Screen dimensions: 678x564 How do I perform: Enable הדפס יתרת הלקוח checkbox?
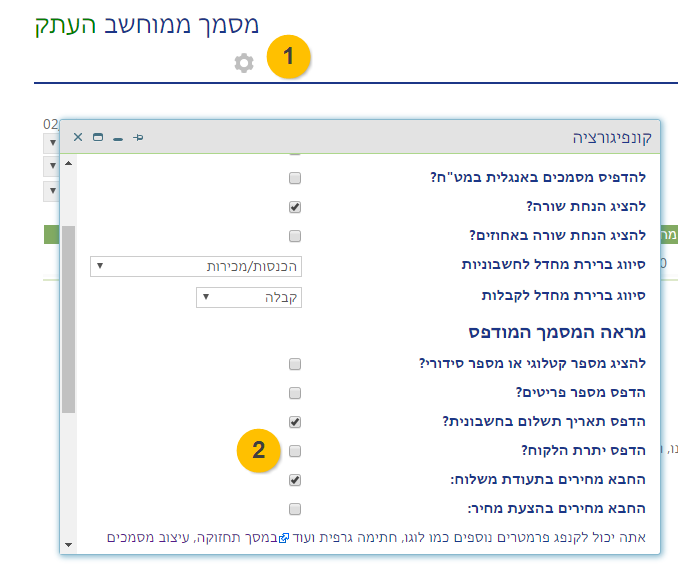coord(295,450)
